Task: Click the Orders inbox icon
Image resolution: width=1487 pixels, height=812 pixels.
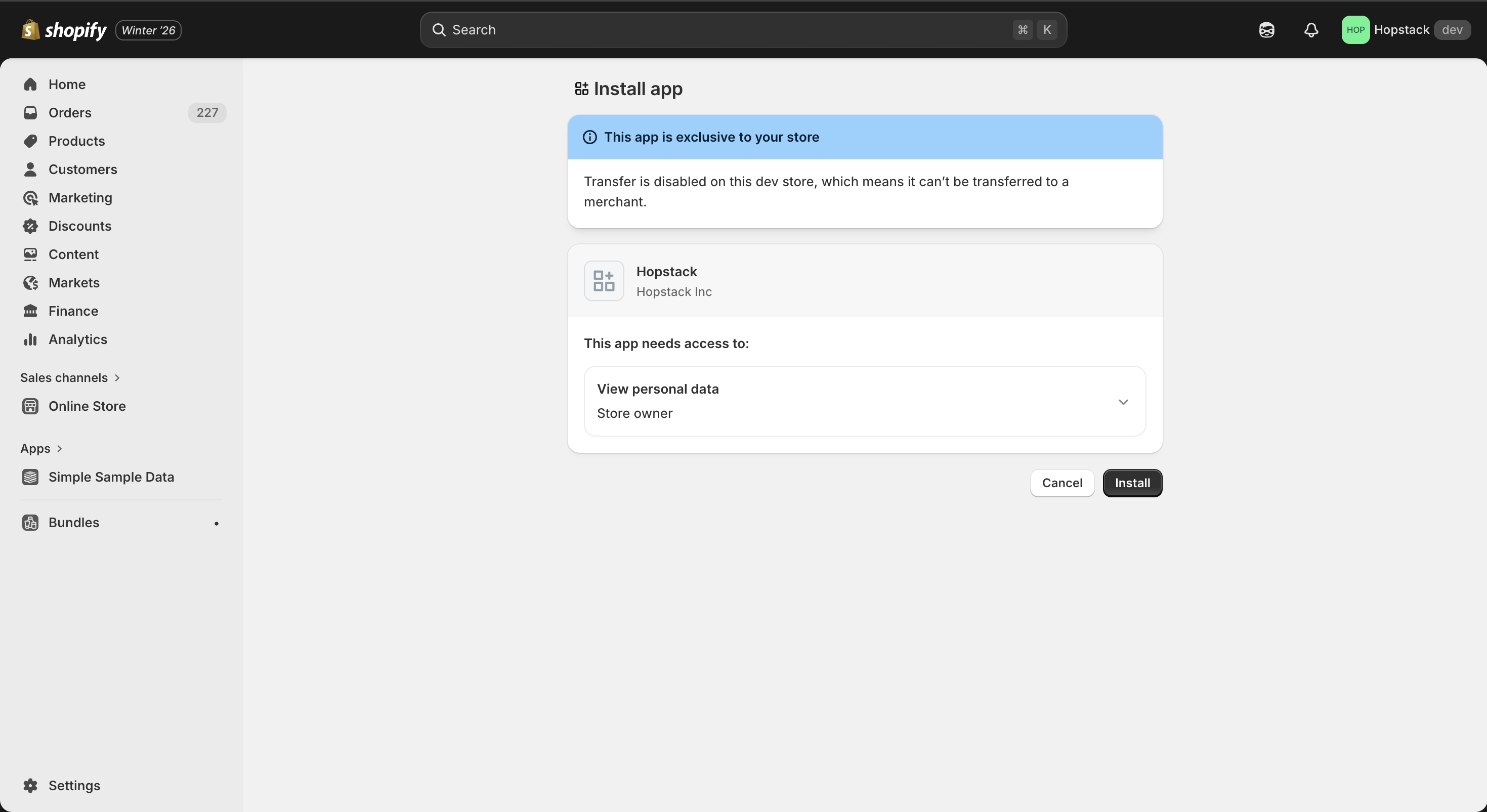Action: pyautogui.click(x=30, y=112)
